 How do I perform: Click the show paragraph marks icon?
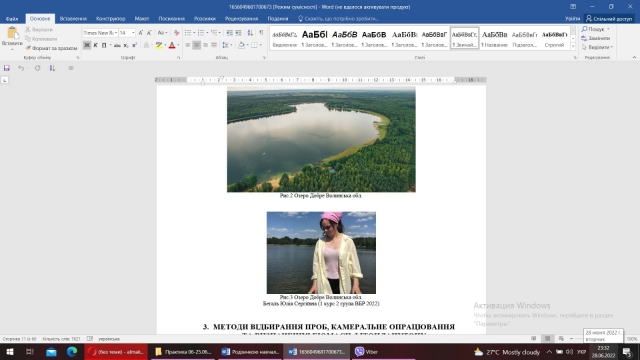pyautogui.click(x=261, y=33)
